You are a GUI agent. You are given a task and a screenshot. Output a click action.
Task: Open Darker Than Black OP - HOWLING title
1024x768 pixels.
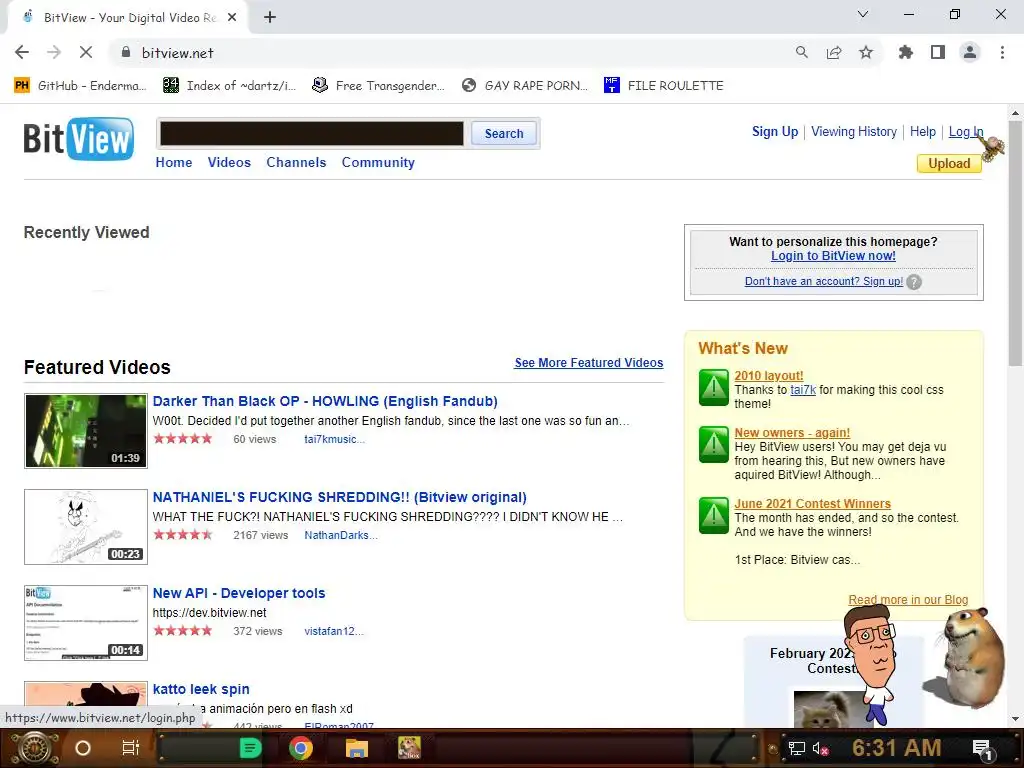325,401
